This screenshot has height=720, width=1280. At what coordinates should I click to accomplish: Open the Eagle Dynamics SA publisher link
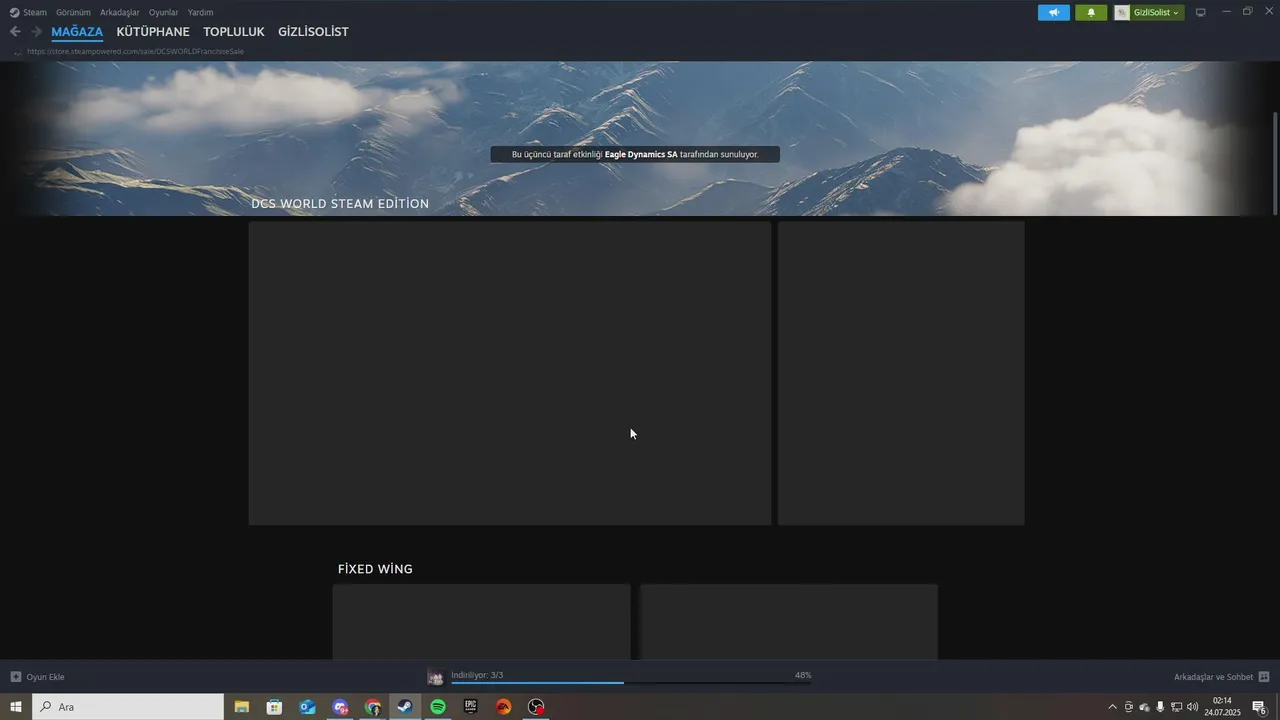tap(641, 155)
